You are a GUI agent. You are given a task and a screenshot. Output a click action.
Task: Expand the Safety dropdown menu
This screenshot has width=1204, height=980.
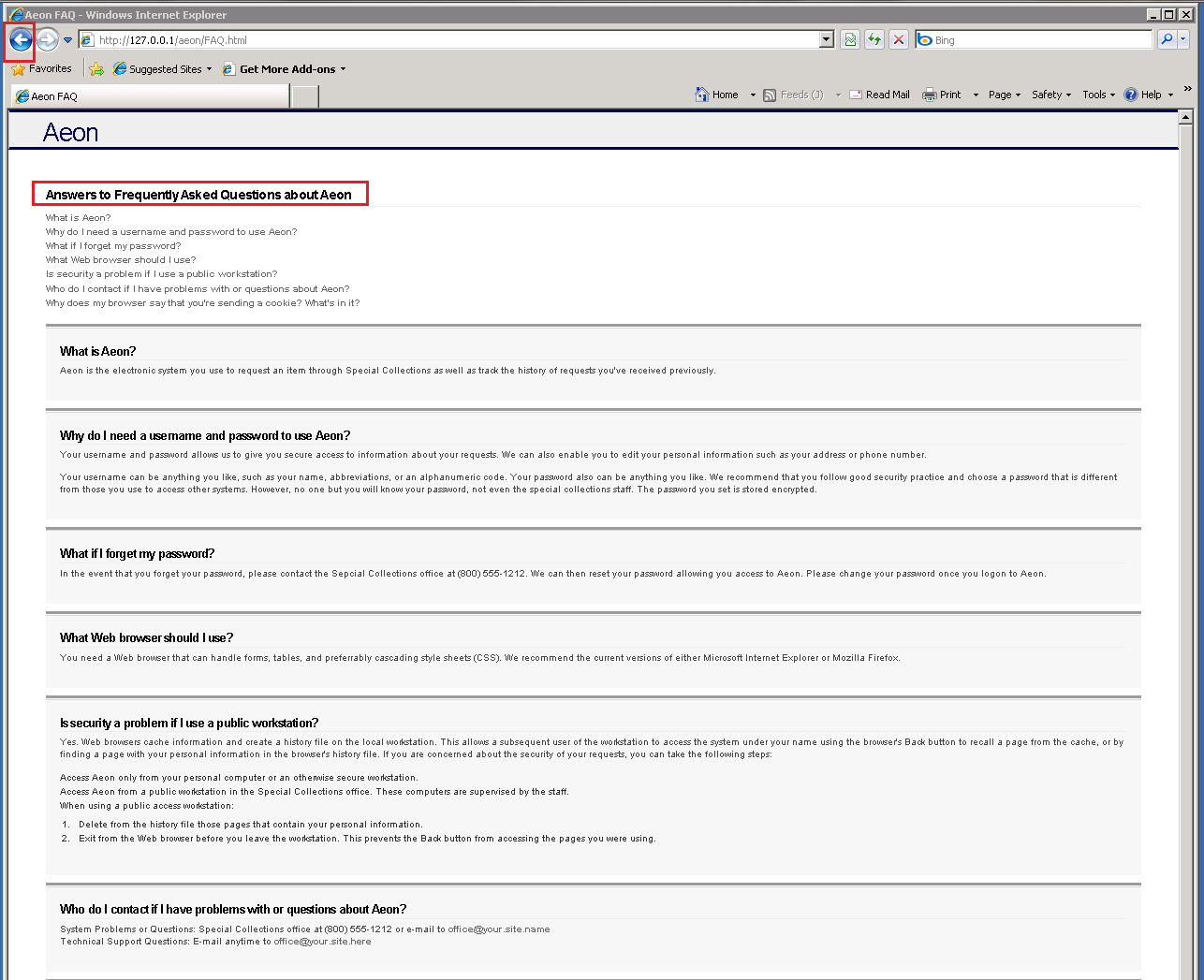click(x=1050, y=94)
